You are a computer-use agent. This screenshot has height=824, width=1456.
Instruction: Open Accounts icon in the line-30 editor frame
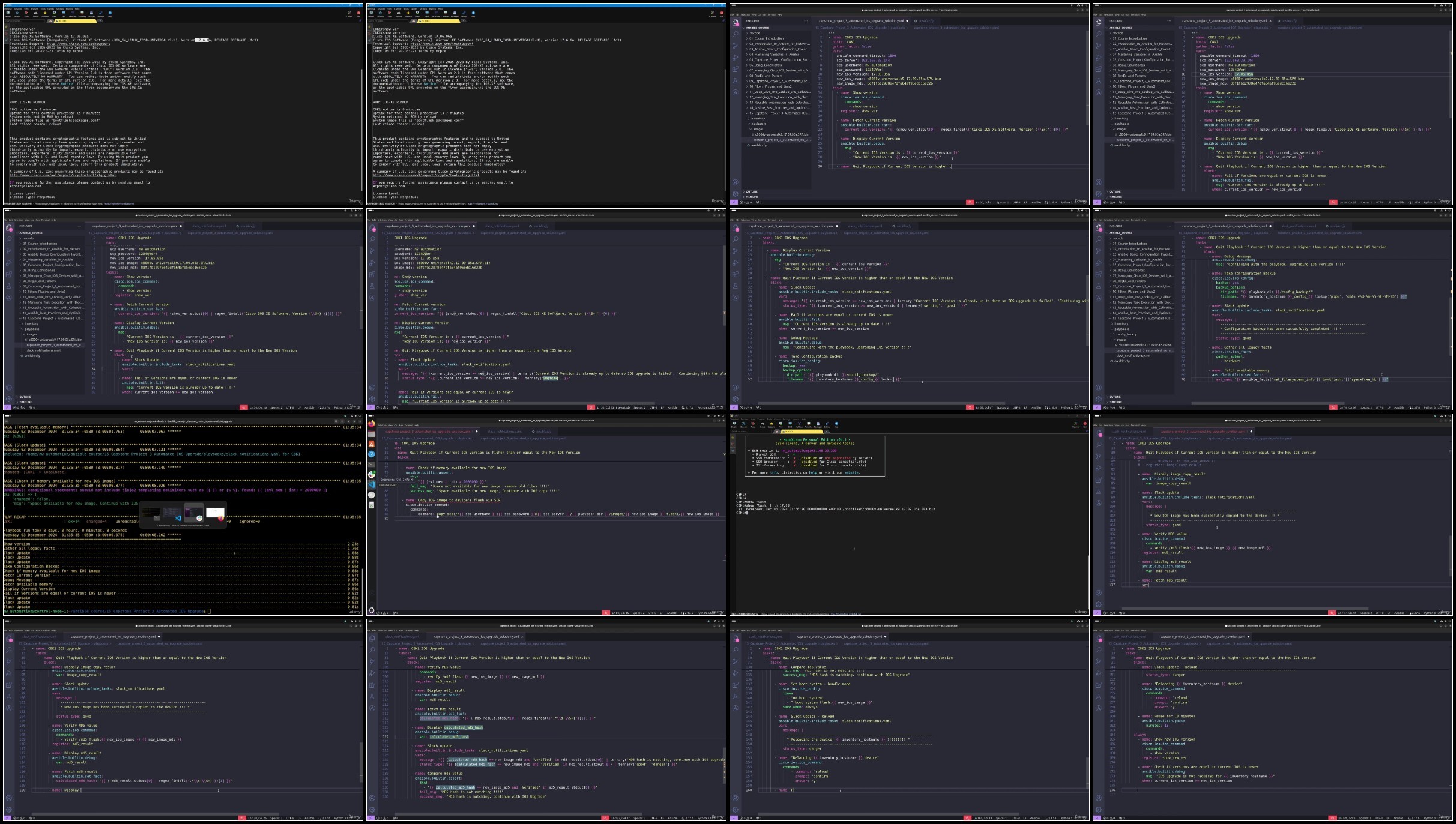(736, 182)
